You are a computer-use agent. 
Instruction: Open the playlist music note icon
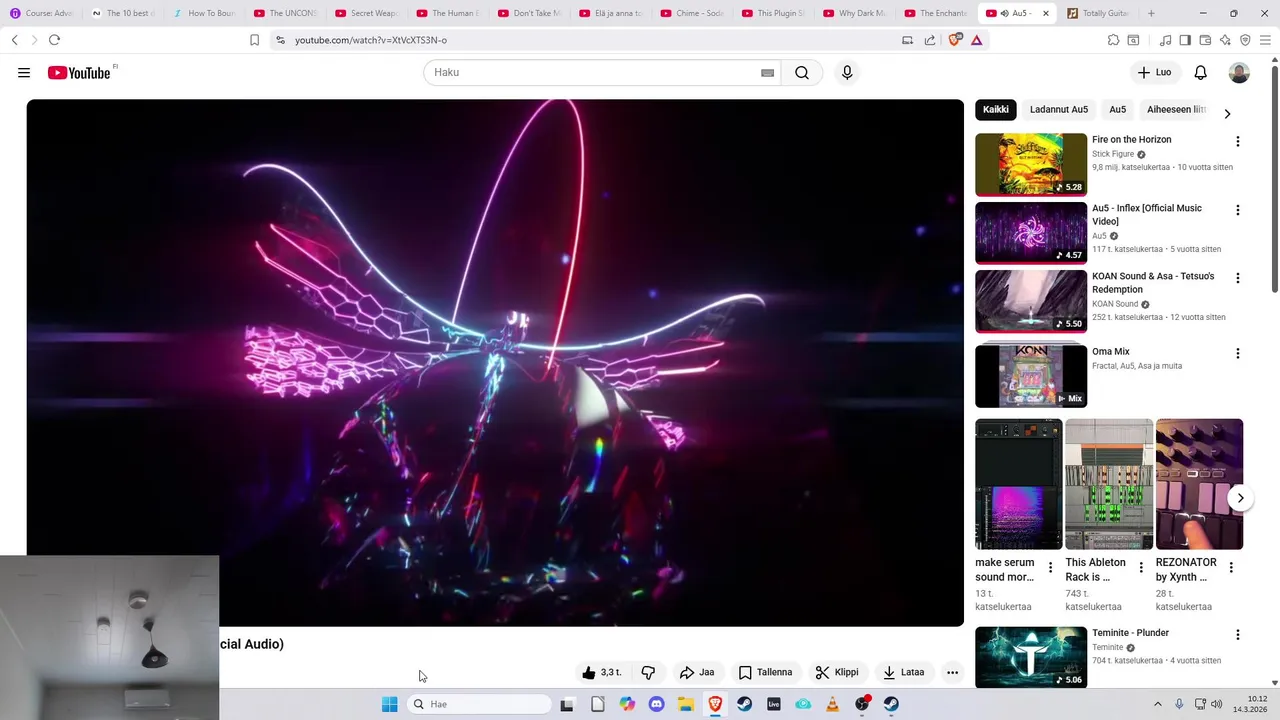[1165, 40]
